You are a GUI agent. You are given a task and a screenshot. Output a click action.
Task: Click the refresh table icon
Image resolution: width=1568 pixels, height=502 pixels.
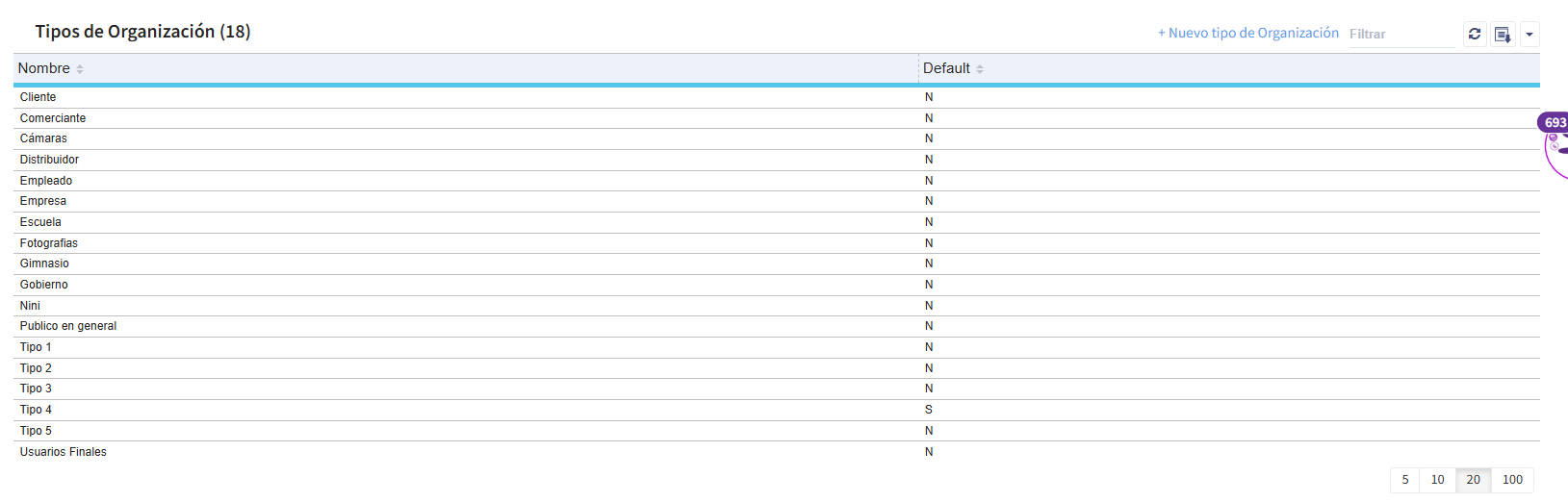tap(1475, 34)
